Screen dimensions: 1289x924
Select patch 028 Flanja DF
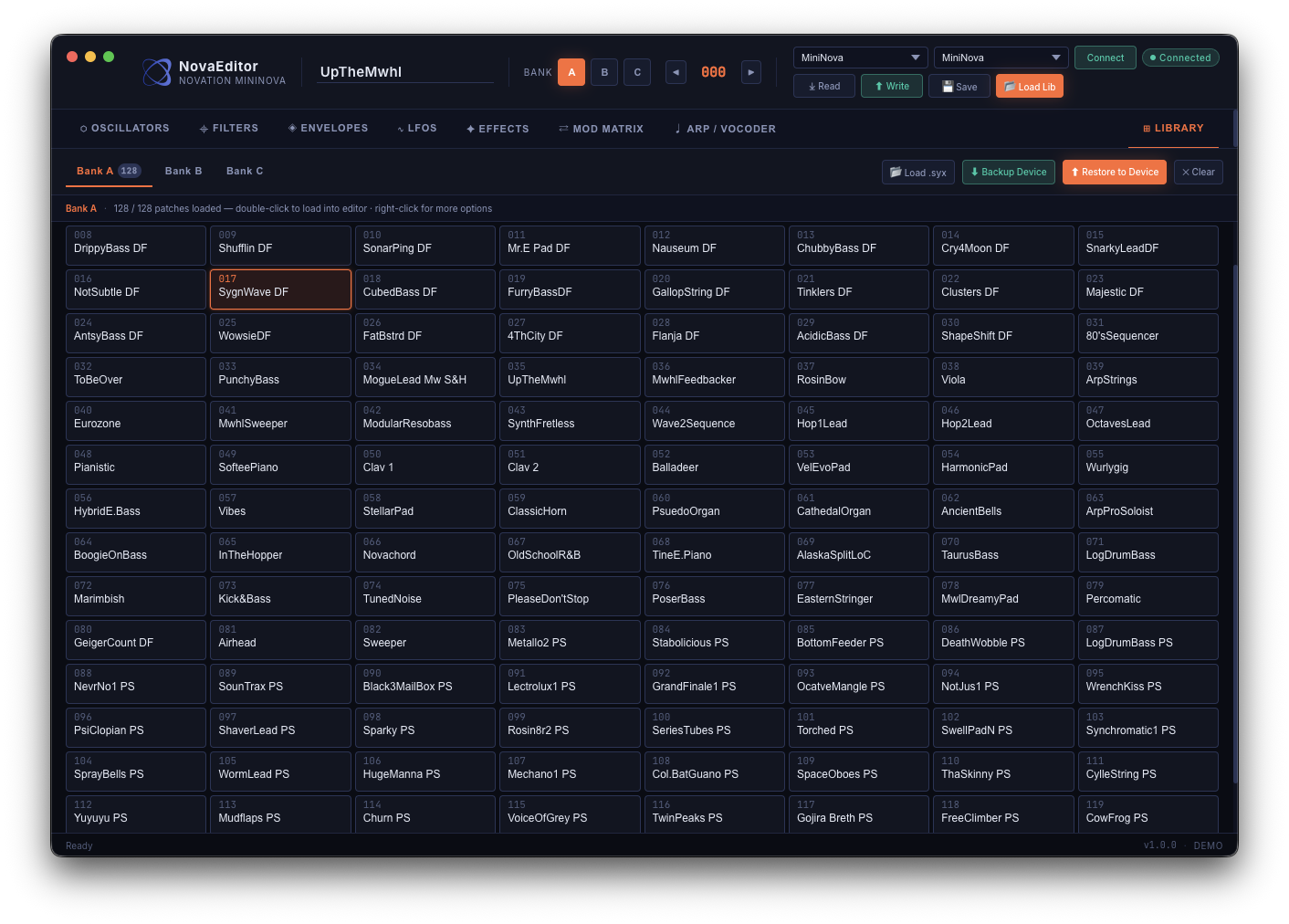click(715, 333)
